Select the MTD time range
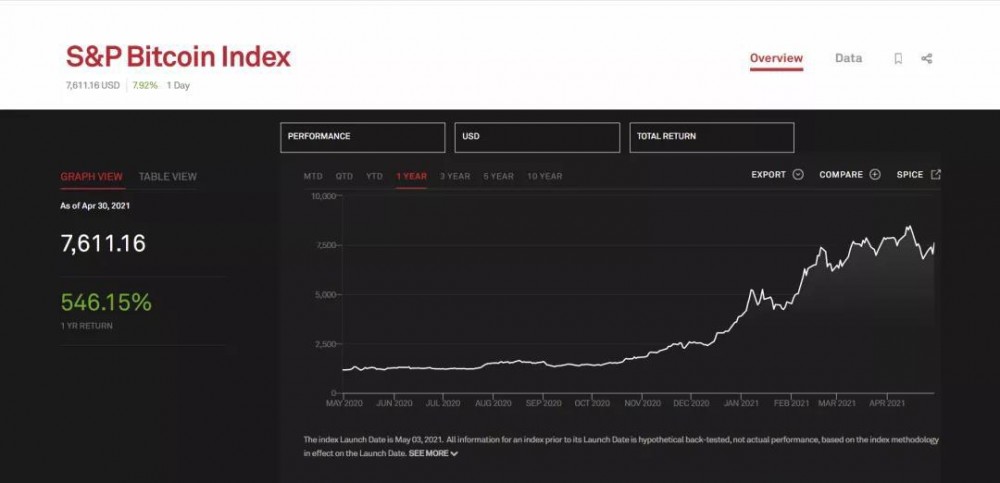This screenshot has height=483, width=1000. (313, 177)
